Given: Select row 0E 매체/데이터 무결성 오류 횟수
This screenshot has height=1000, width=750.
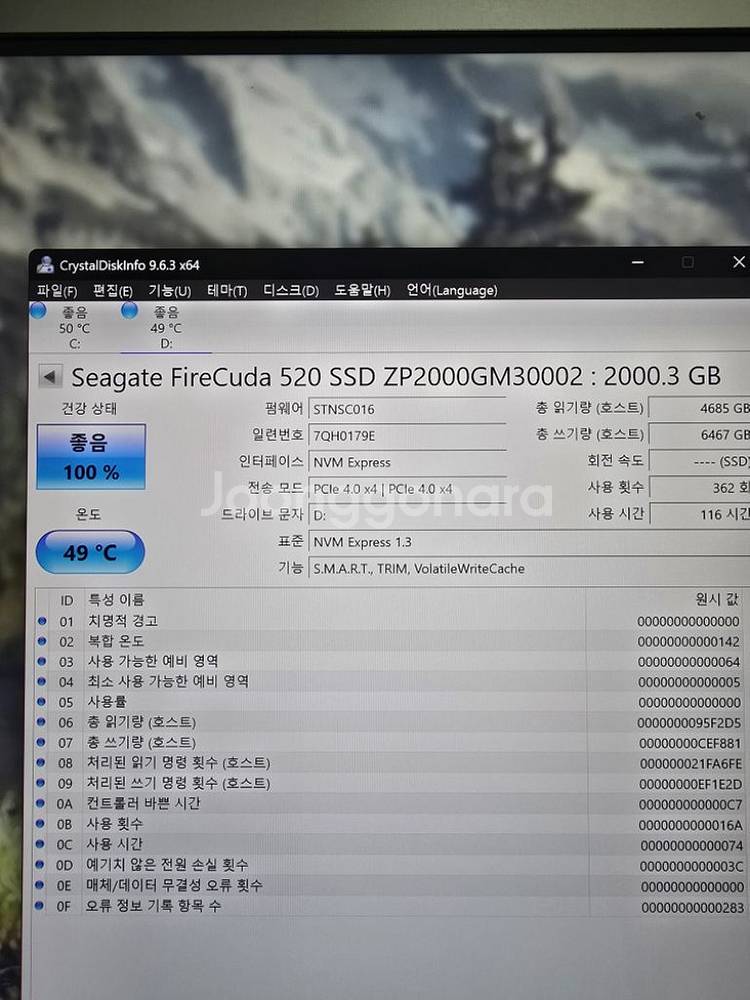Looking at the screenshot, I should pos(389,886).
